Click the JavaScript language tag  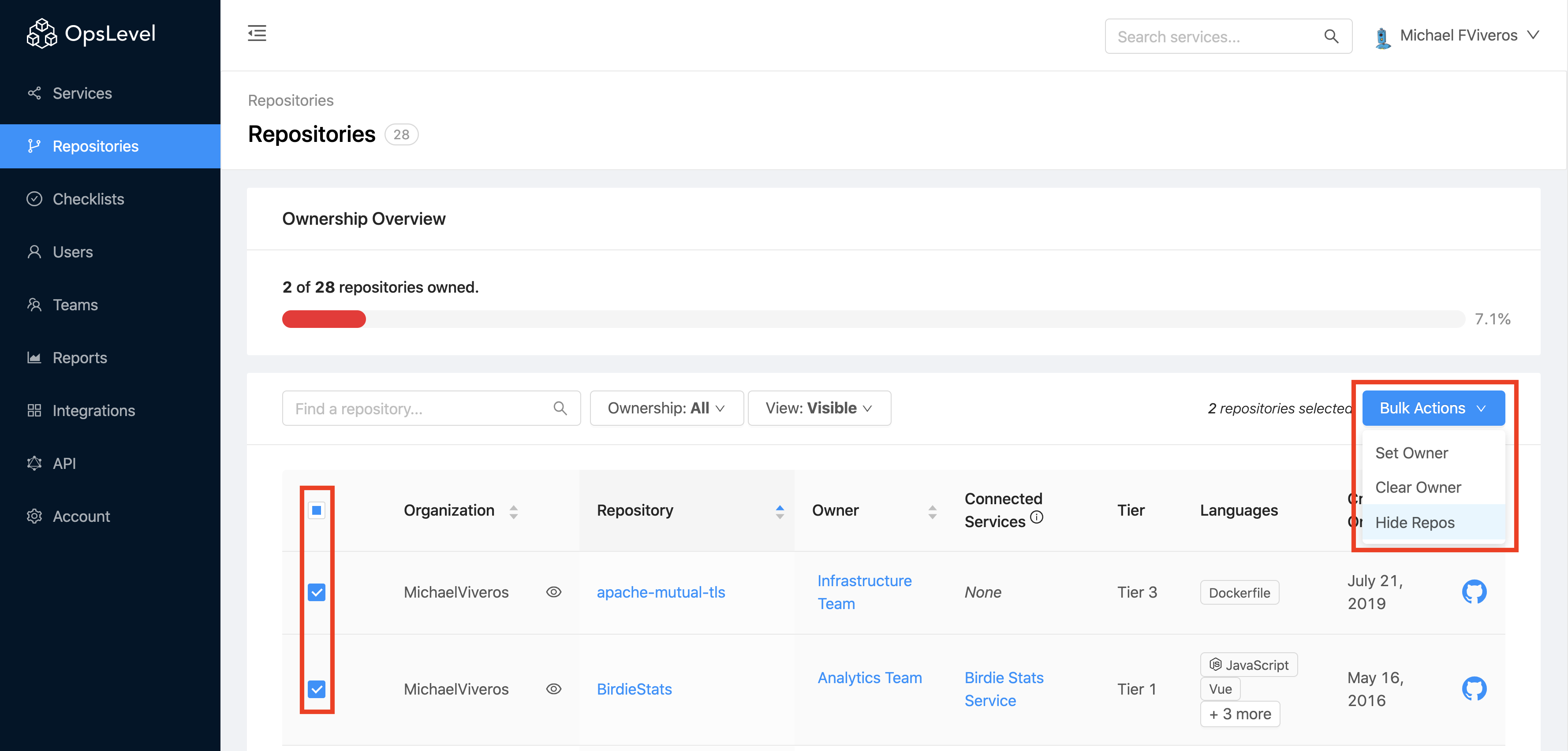pos(1248,665)
